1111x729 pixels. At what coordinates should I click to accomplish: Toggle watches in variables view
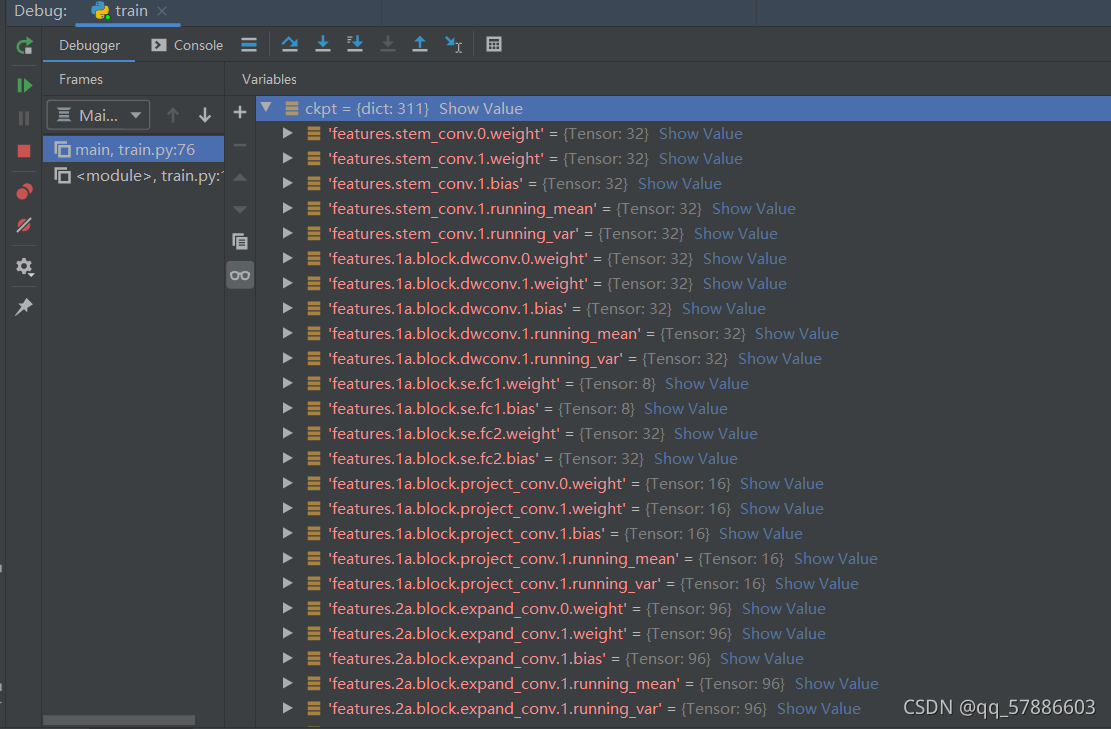pos(239,275)
